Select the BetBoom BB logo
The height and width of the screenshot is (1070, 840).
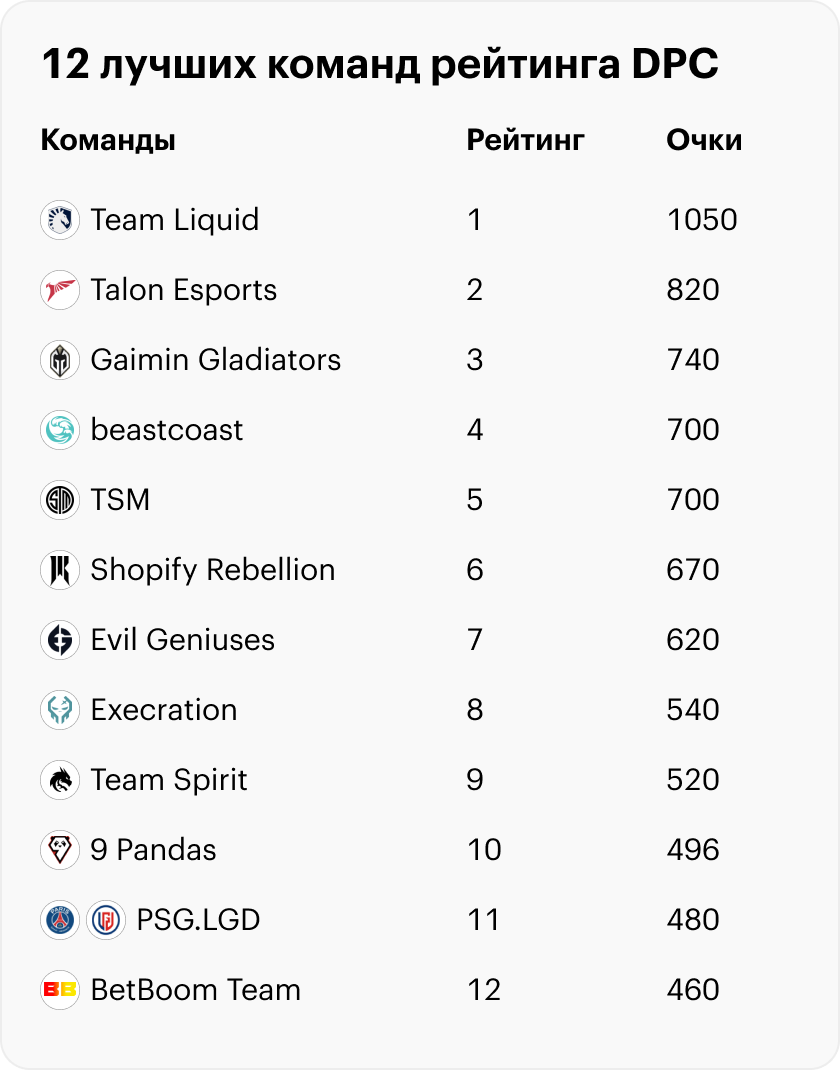point(60,990)
